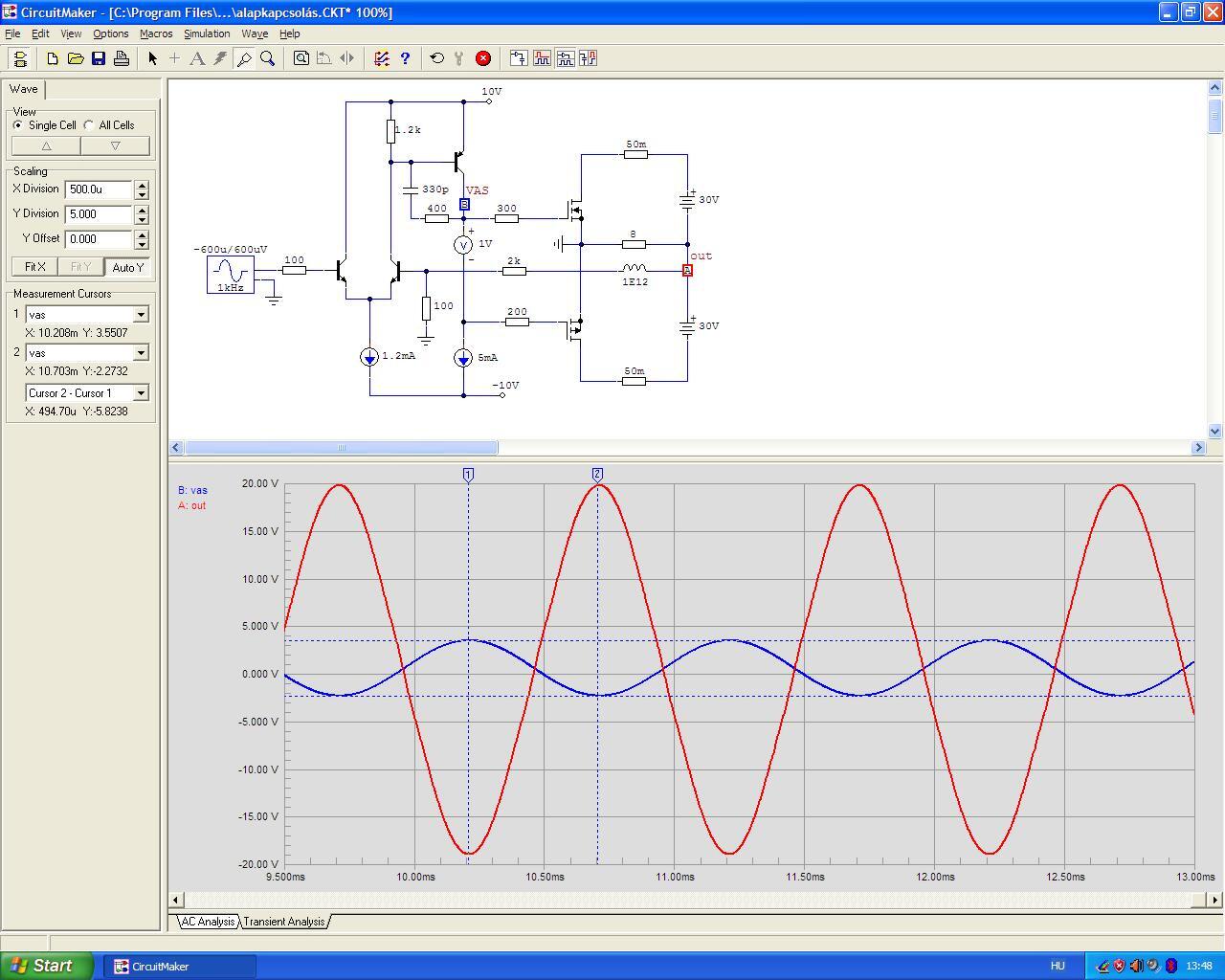Click the red stop simulation icon
This screenshot has height=980, width=1225.
pyautogui.click(x=483, y=58)
